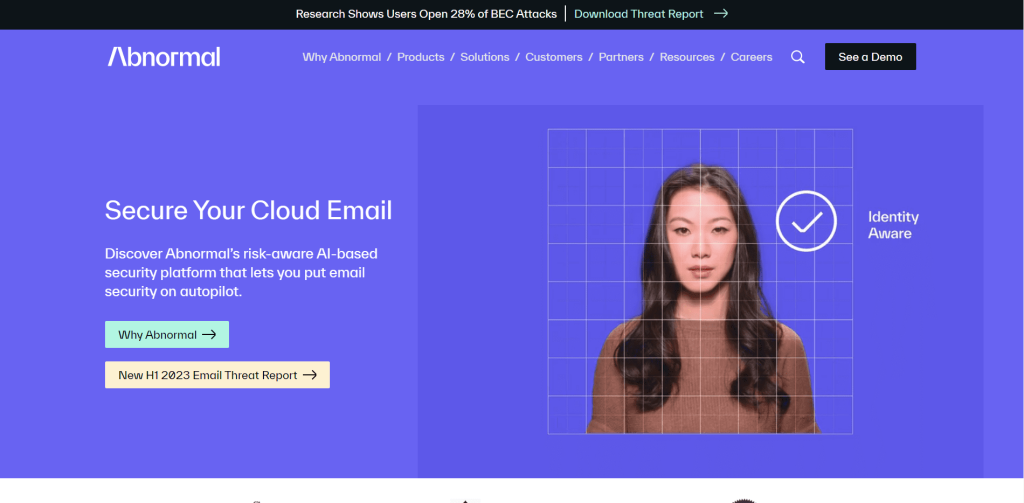
Task: Follow the Download Threat Report banner link
Action: (x=638, y=14)
